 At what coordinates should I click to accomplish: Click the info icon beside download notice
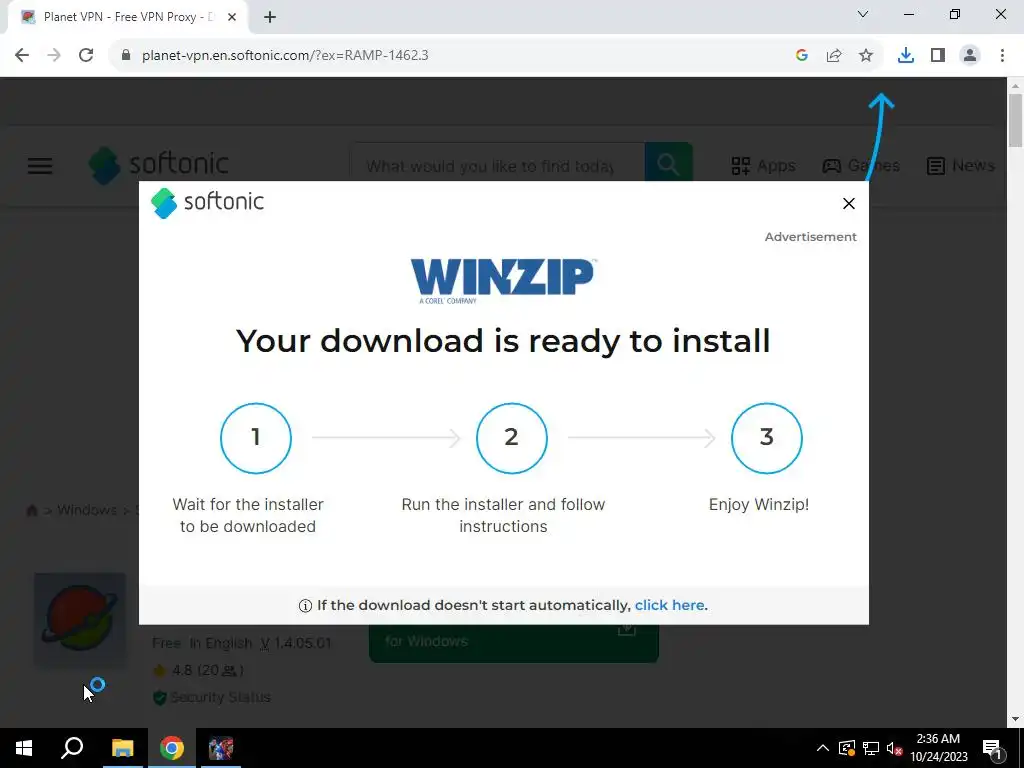click(305, 606)
